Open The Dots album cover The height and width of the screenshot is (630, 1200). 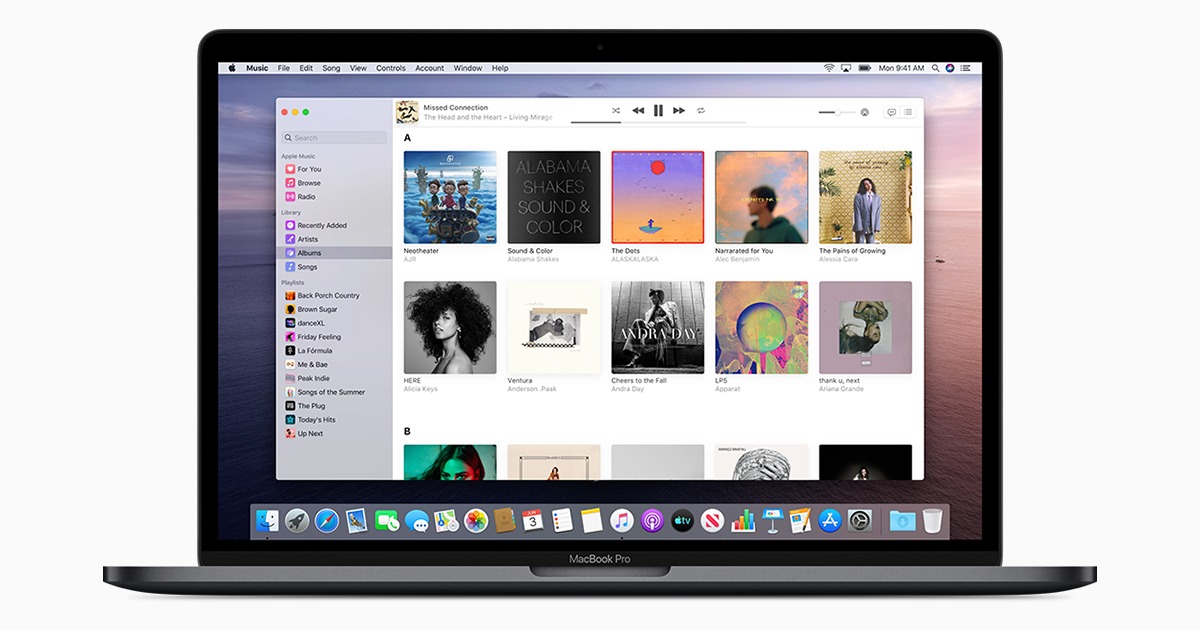pos(658,197)
